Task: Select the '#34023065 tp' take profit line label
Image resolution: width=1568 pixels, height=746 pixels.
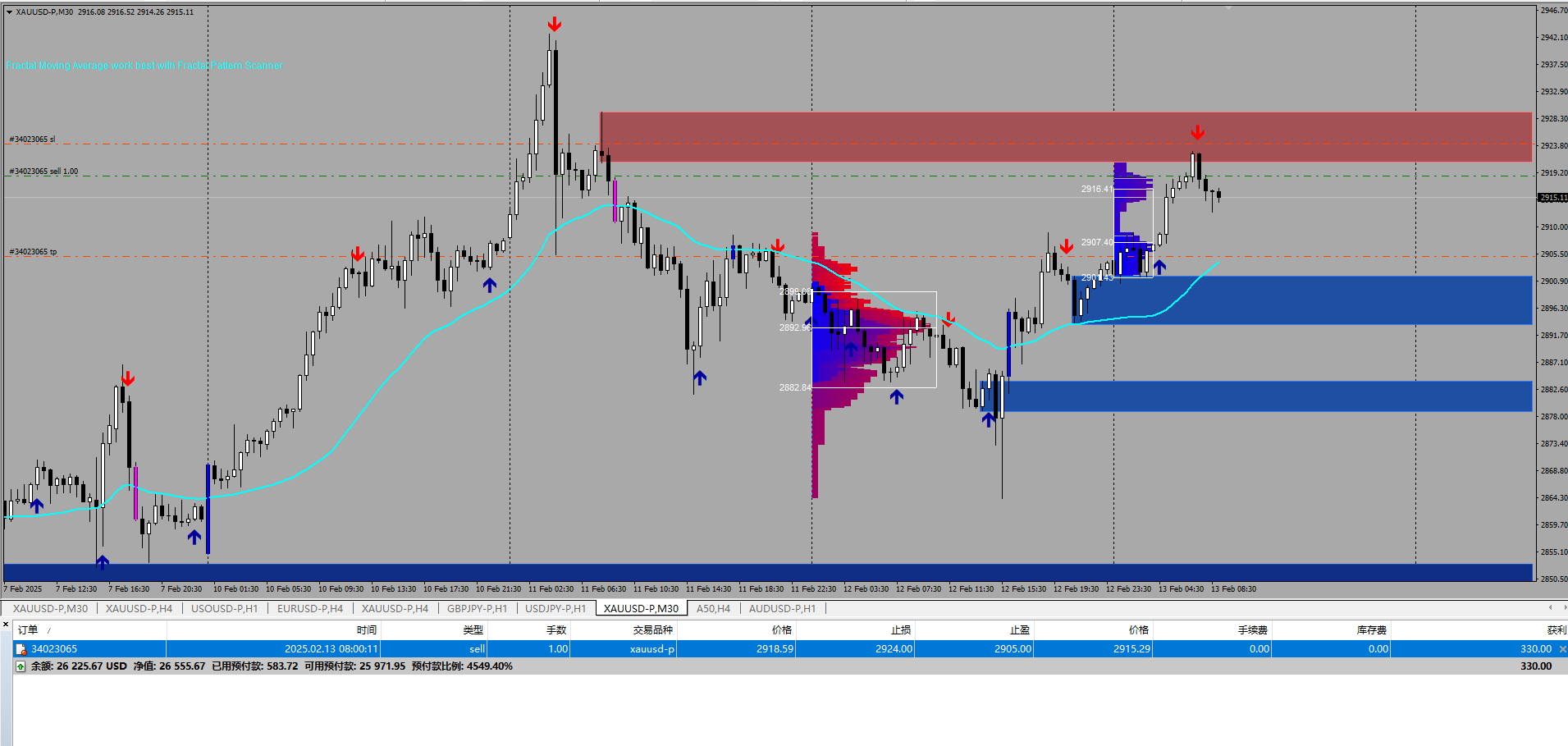Action: point(33,252)
